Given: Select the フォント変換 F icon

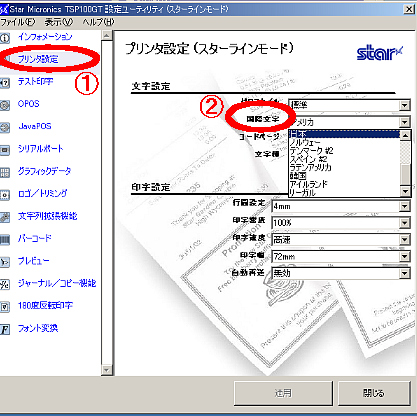Looking at the screenshot, I should [5, 329].
